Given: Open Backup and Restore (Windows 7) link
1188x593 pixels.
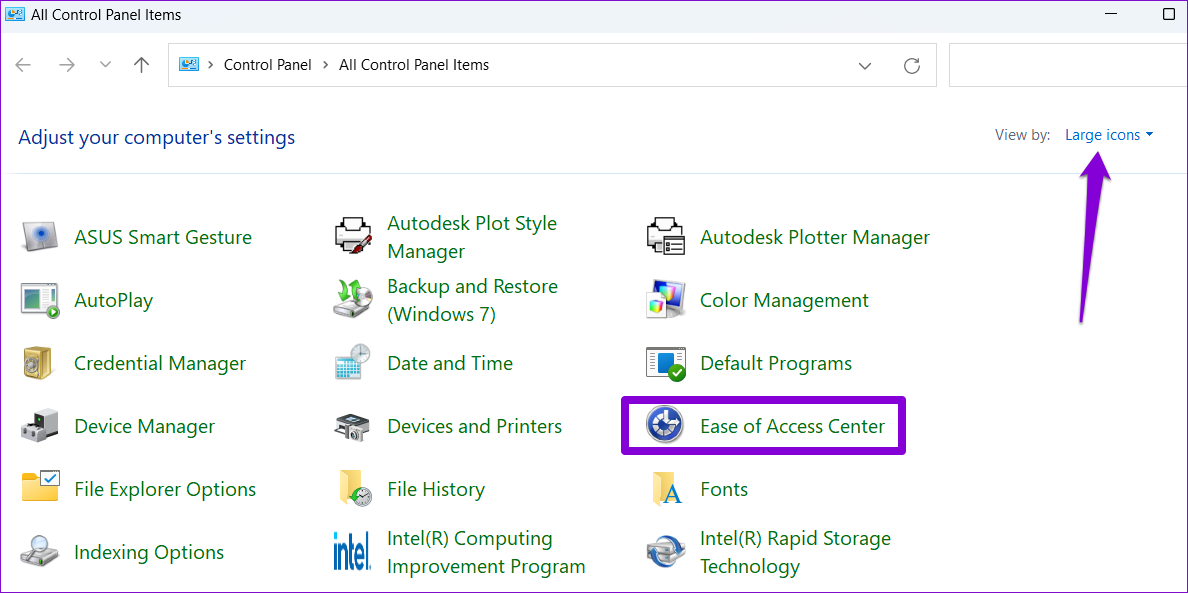Looking at the screenshot, I should point(472,300).
